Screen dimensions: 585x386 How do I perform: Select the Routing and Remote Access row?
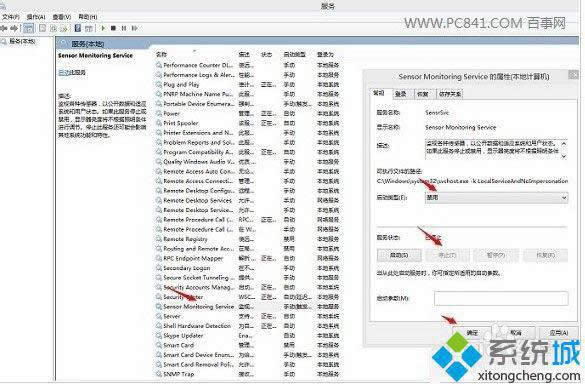coord(247,249)
